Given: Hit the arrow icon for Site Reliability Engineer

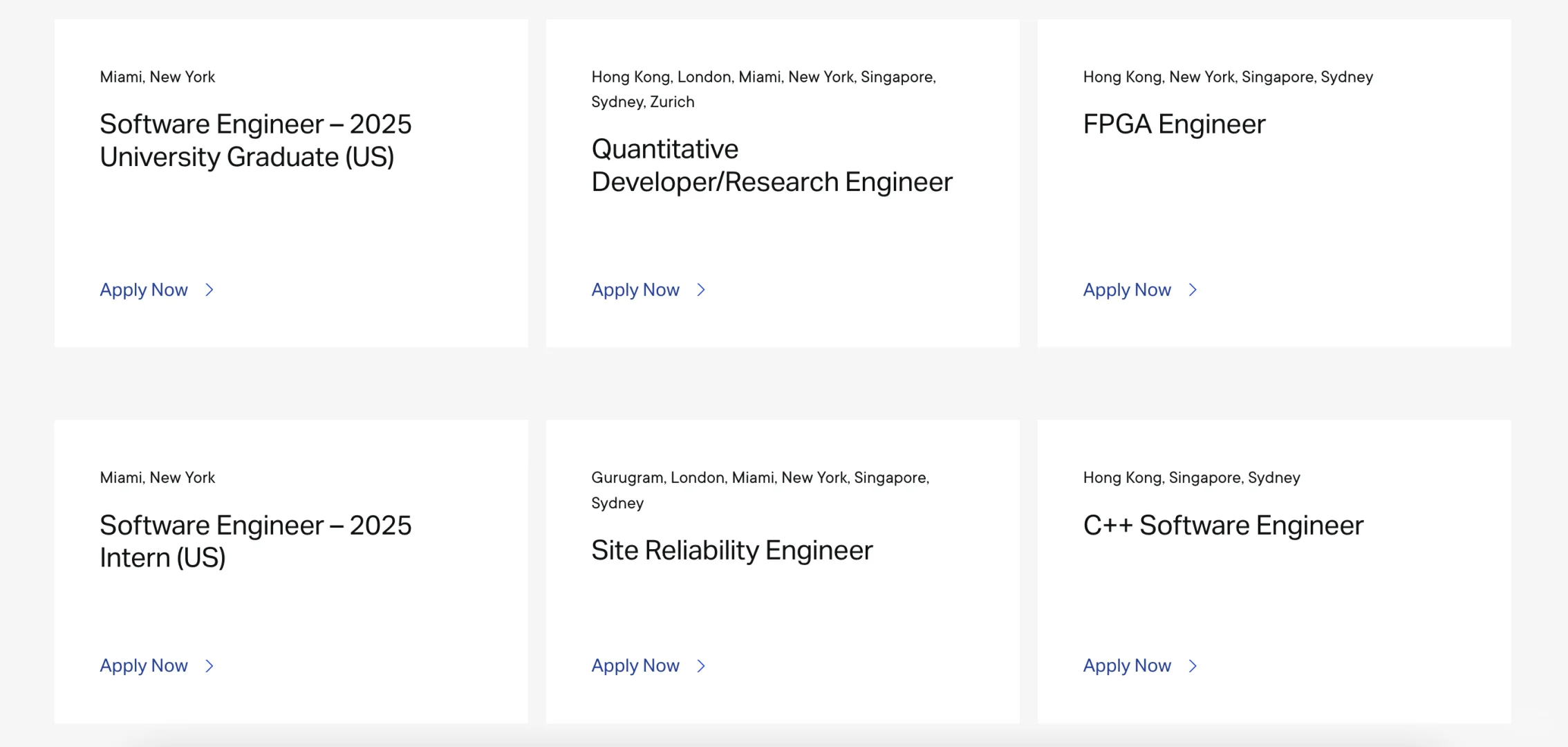Looking at the screenshot, I should [701, 665].
